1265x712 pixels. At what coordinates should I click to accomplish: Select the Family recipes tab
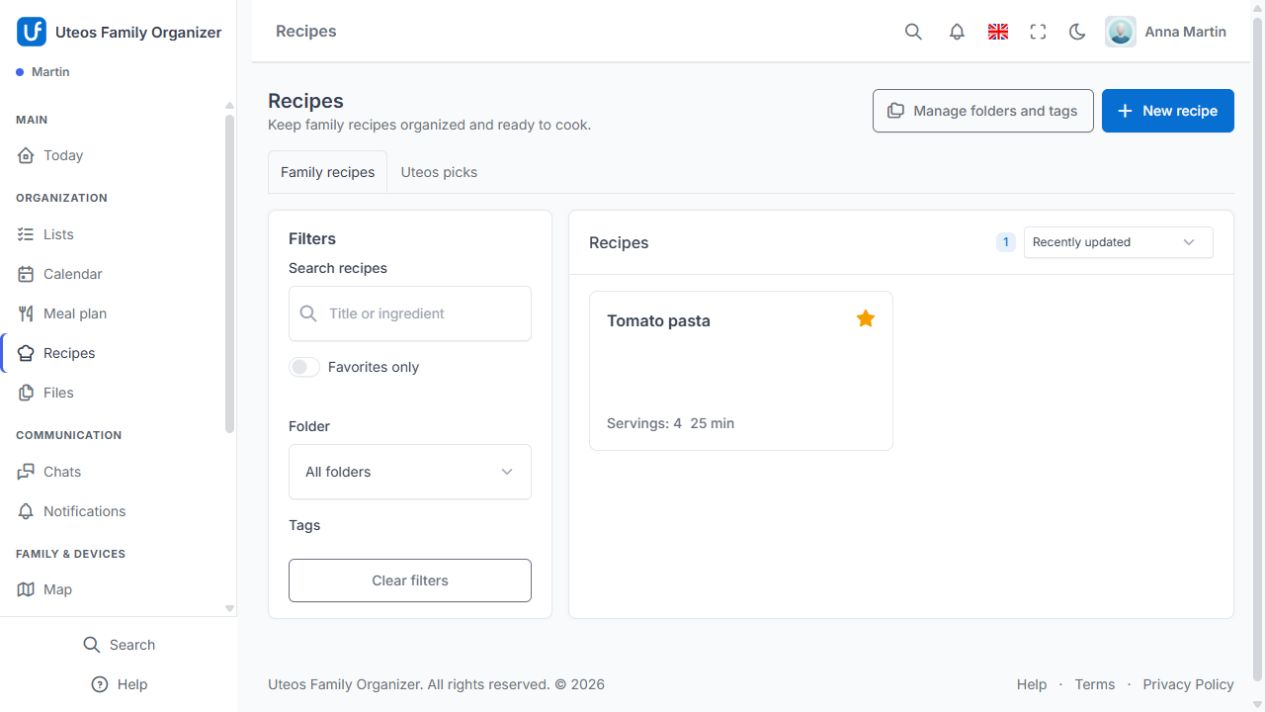coord(328,172)
